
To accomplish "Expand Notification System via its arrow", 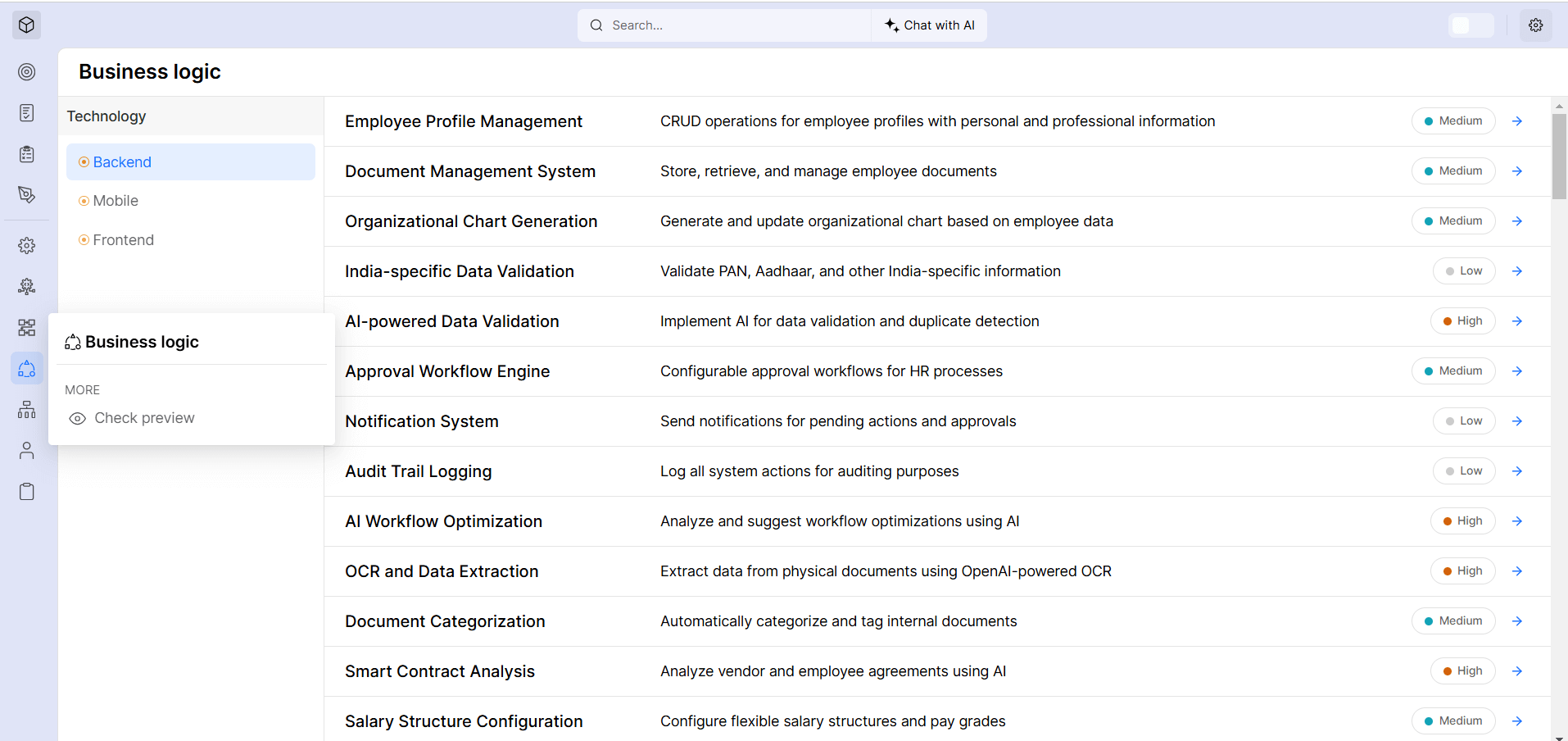I will click(x=1516, y=421).
